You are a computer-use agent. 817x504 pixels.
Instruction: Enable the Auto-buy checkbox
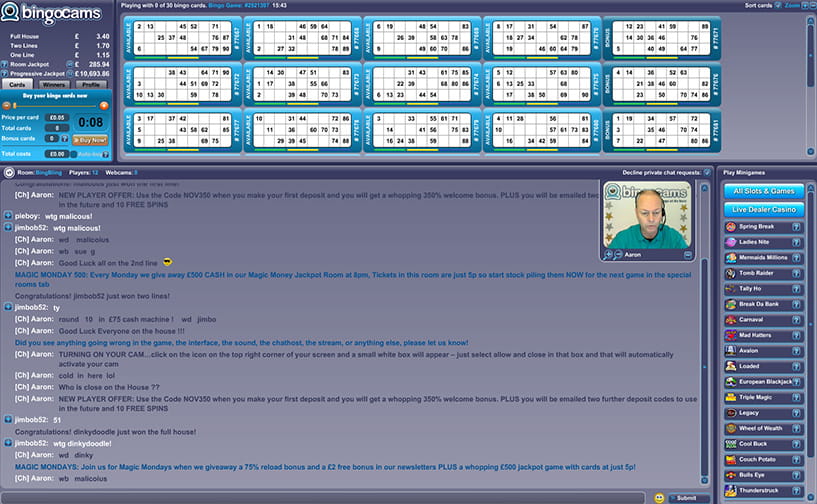pos(74,154)
